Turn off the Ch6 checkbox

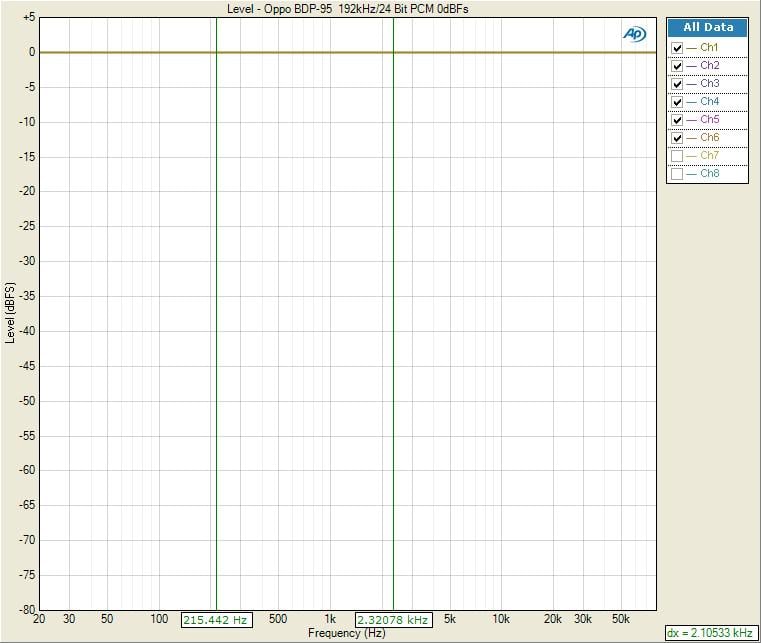pyautogui.click(x=677, y=138)
